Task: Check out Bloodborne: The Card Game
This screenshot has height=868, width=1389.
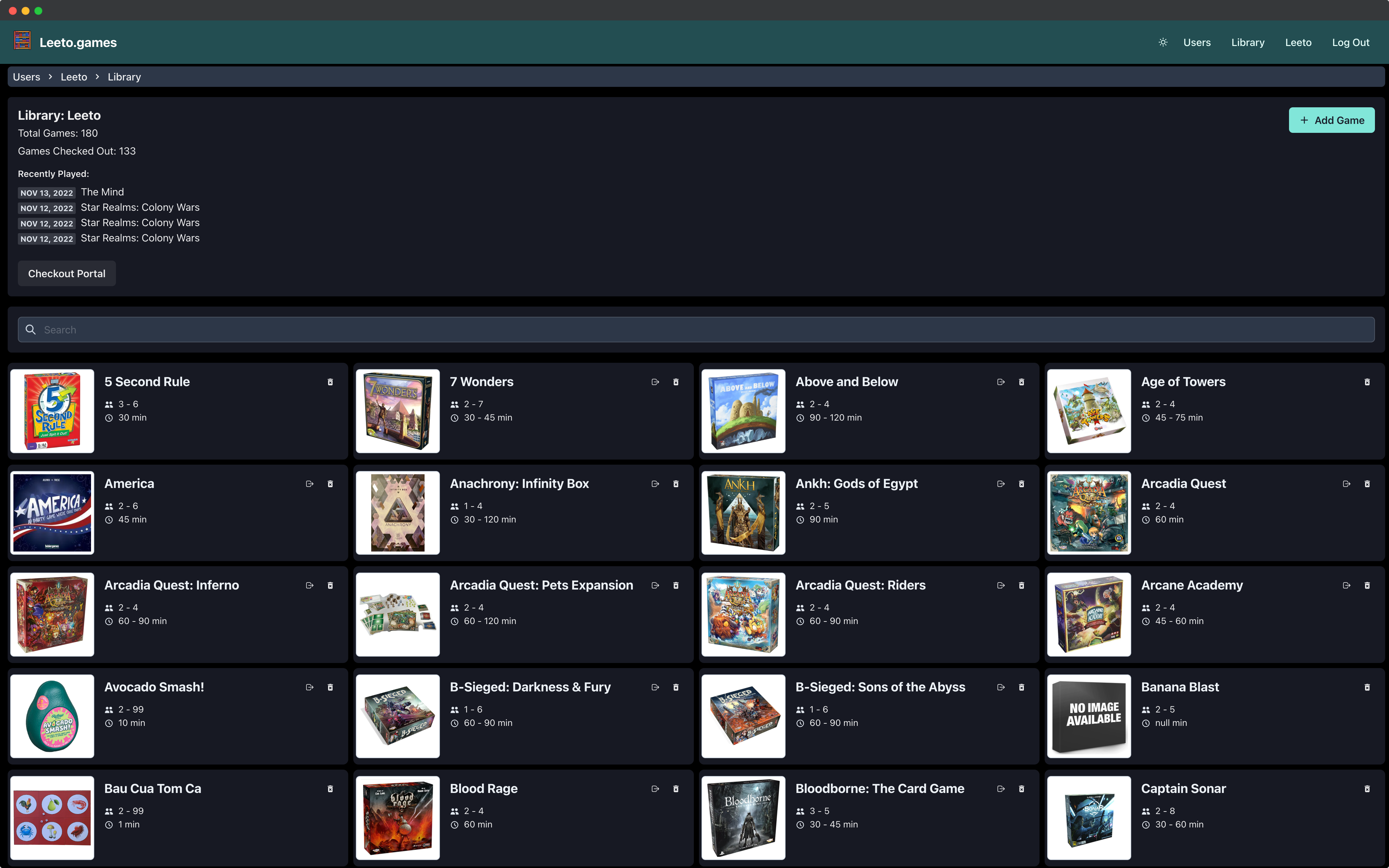Action: coord(1001,789)
